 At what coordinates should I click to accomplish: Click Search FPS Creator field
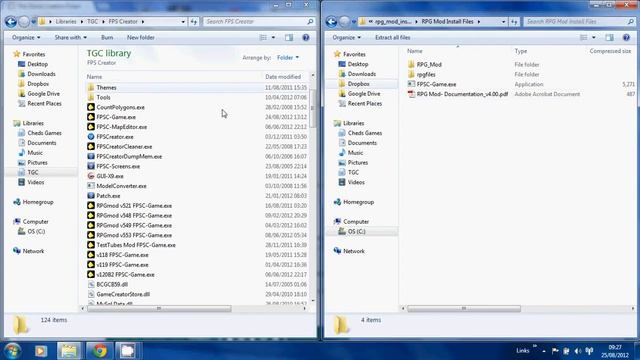click(259, 22)
